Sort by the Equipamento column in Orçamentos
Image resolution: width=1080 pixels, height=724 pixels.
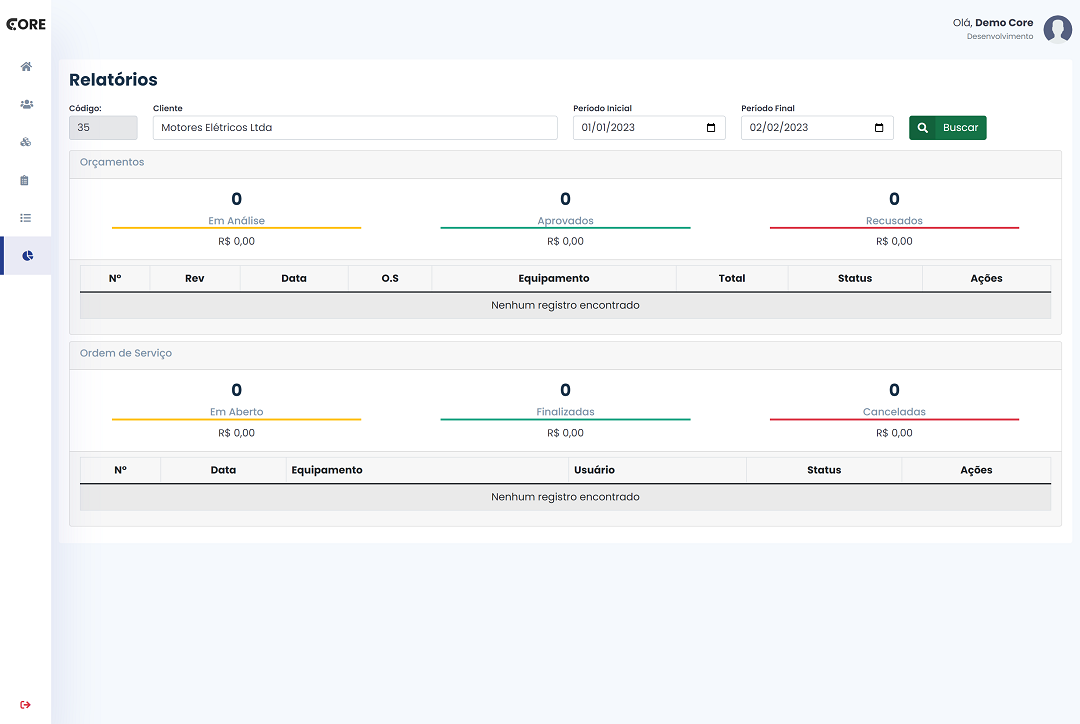pyautogui.click(x=554, y=278)
